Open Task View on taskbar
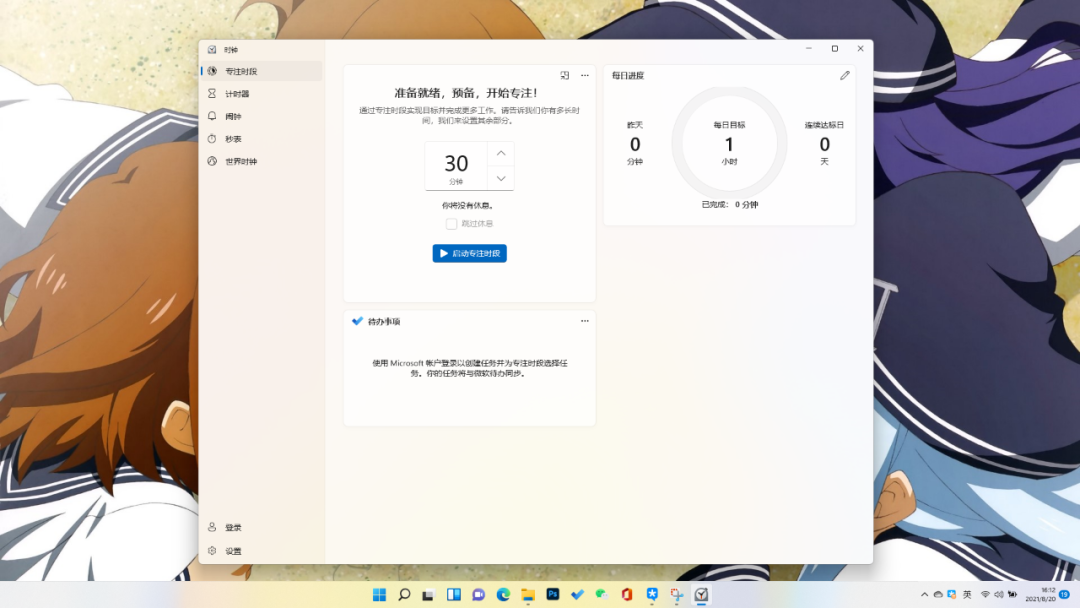The image size is (1080, 608). click(428, 594)
